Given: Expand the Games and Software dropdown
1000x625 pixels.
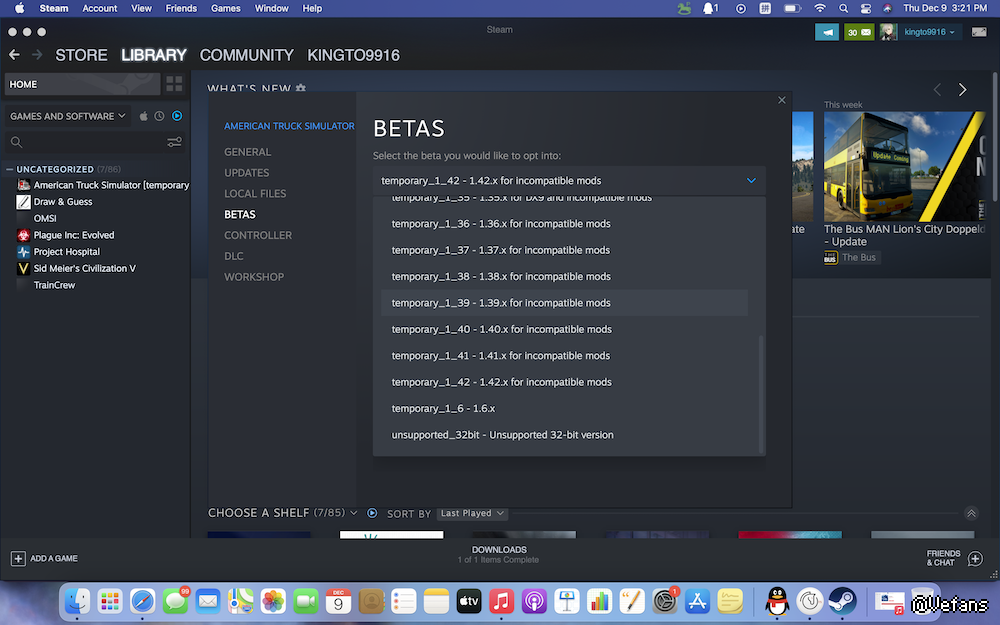Looking at the screenshot, I should pos(68,116).
